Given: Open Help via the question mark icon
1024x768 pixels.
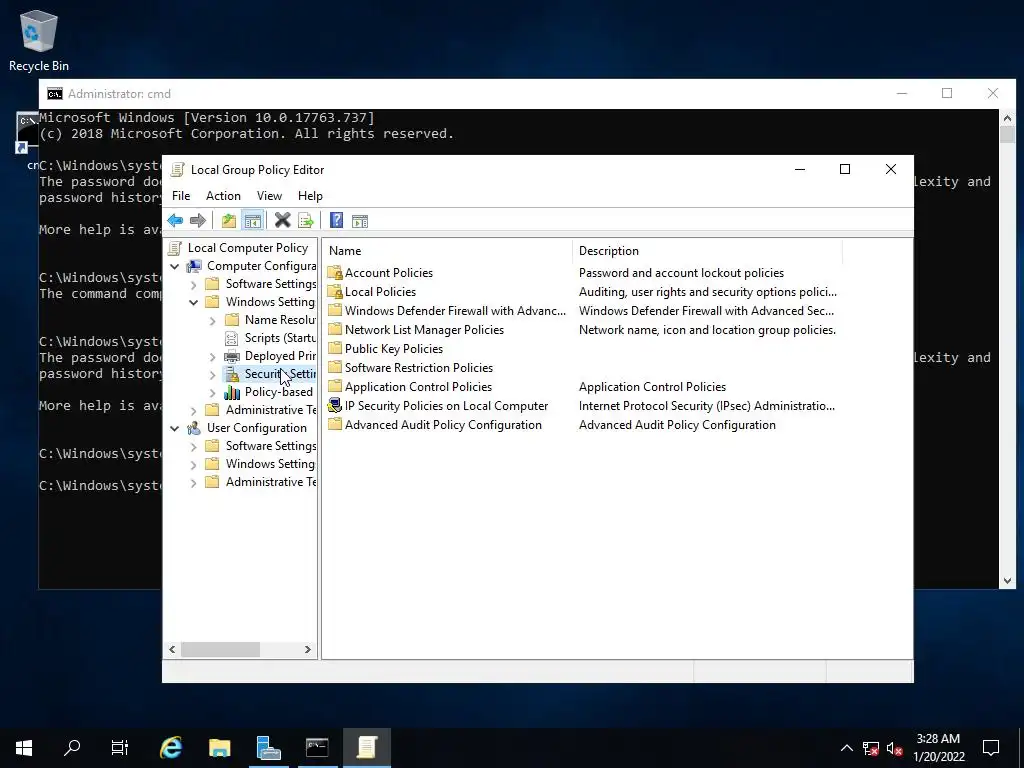Looking at the screenshot, I should 336,221.
